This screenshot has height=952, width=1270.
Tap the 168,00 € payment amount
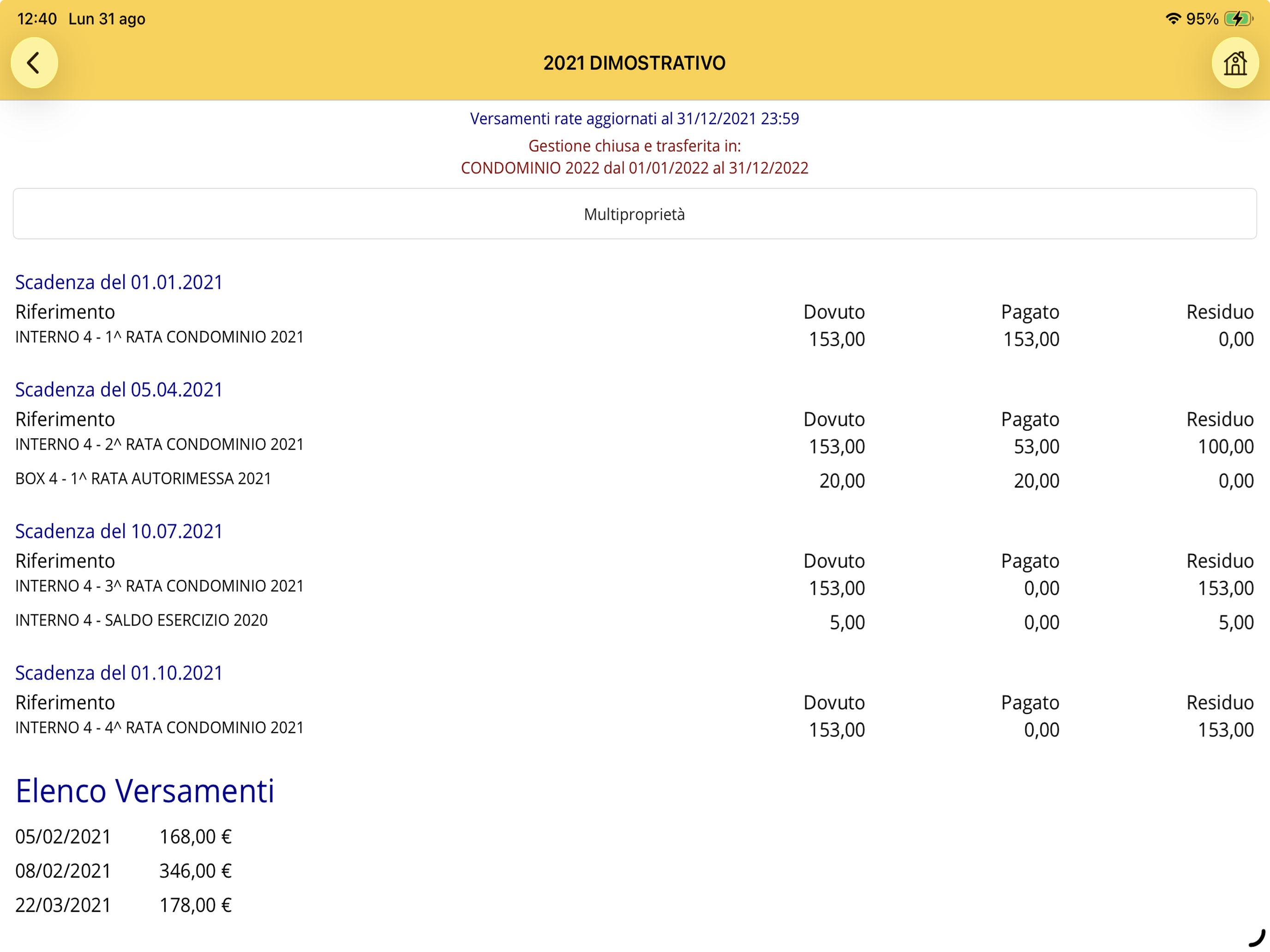(x=195, y=837)
